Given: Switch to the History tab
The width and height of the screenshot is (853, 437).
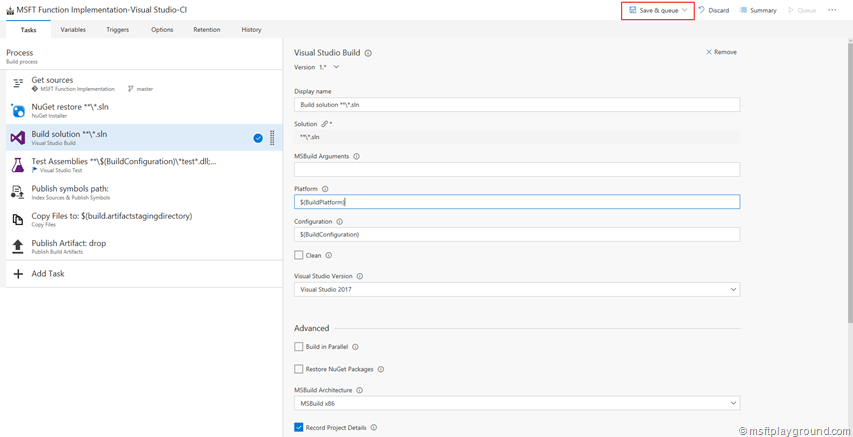Looking at the screenshot, I should (x=251, y=29).
